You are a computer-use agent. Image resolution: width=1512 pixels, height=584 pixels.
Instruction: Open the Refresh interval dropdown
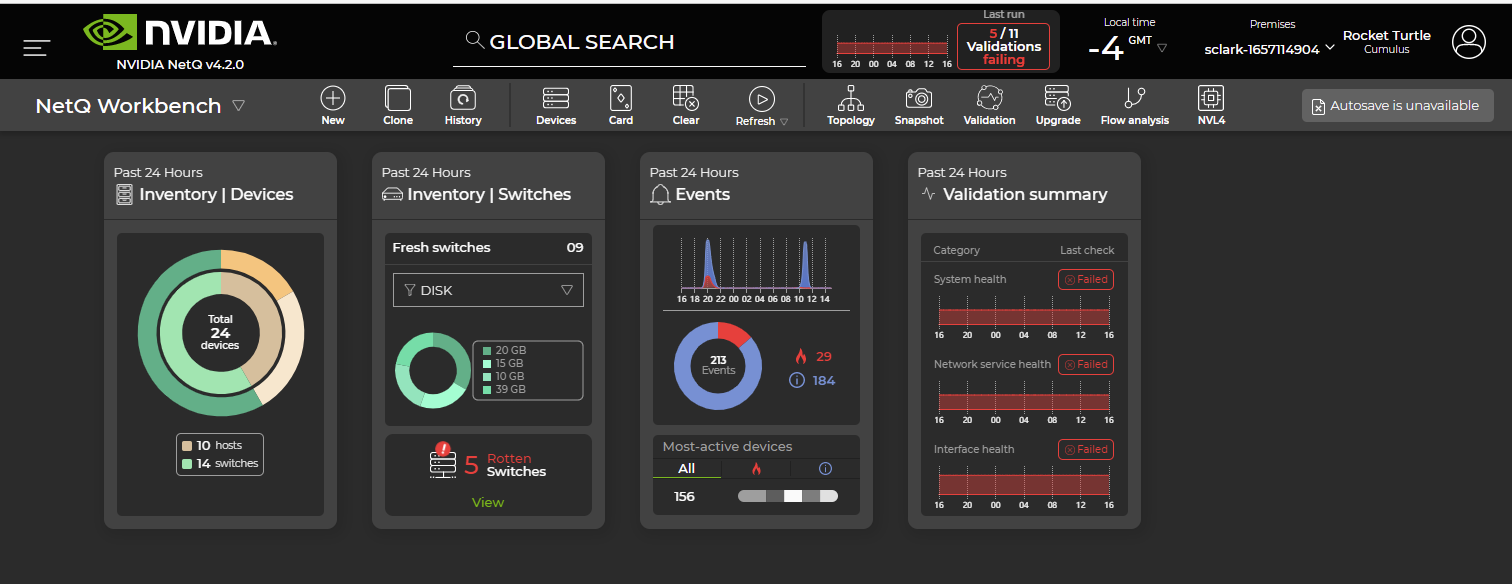784,122
